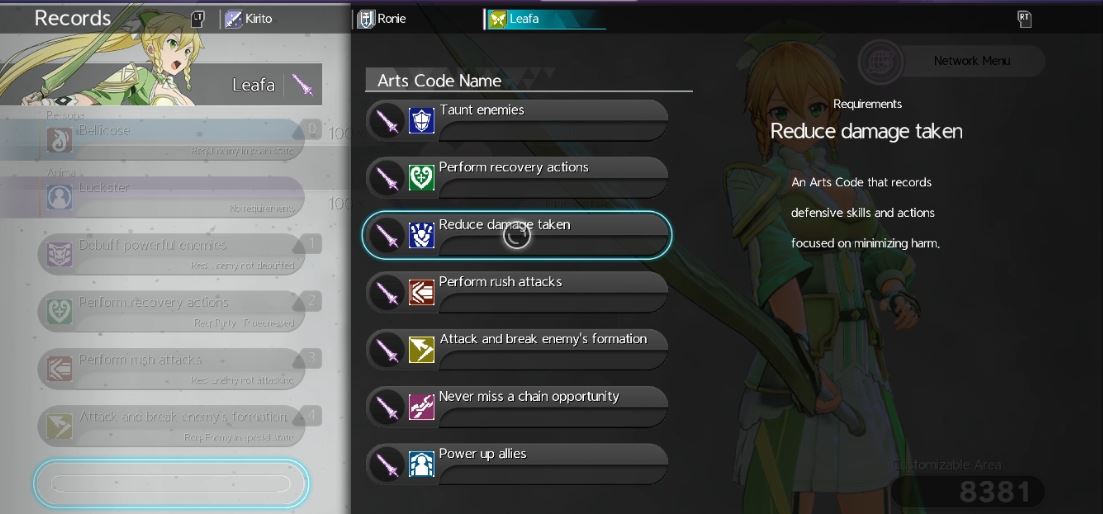
Task: Click the LT shoulder button icon
Action: (198, 20)
